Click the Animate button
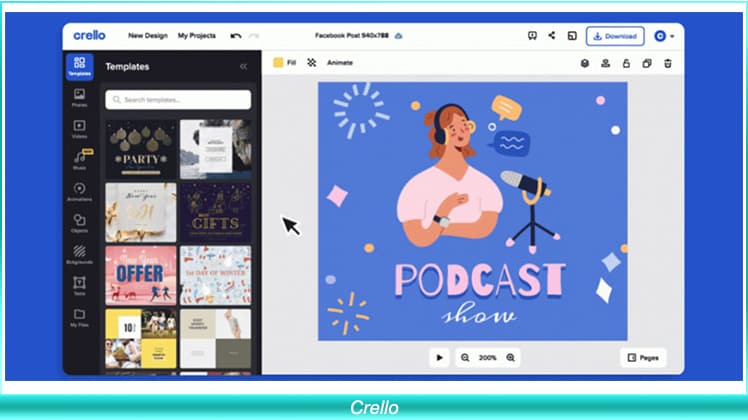The width and height of the screenshot is (748, 420). click(340, 63)
